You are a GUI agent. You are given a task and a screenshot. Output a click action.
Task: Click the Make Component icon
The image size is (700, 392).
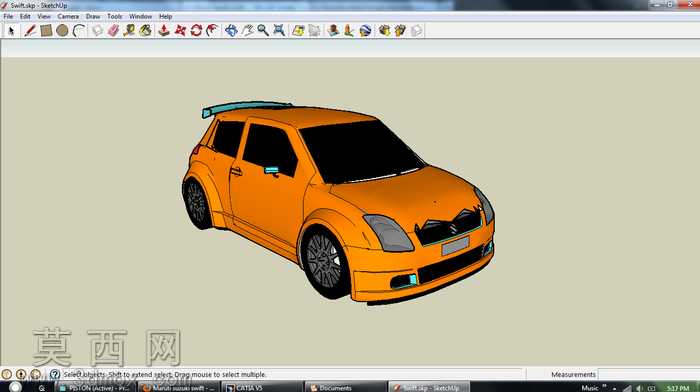[x=97, y=30]
